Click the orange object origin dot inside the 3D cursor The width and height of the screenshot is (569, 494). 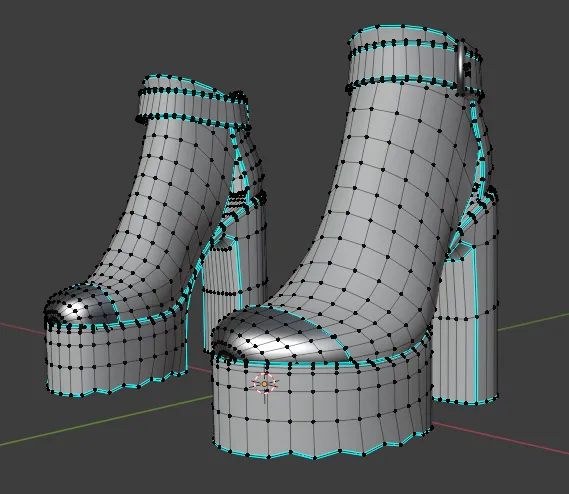point(265,384)
